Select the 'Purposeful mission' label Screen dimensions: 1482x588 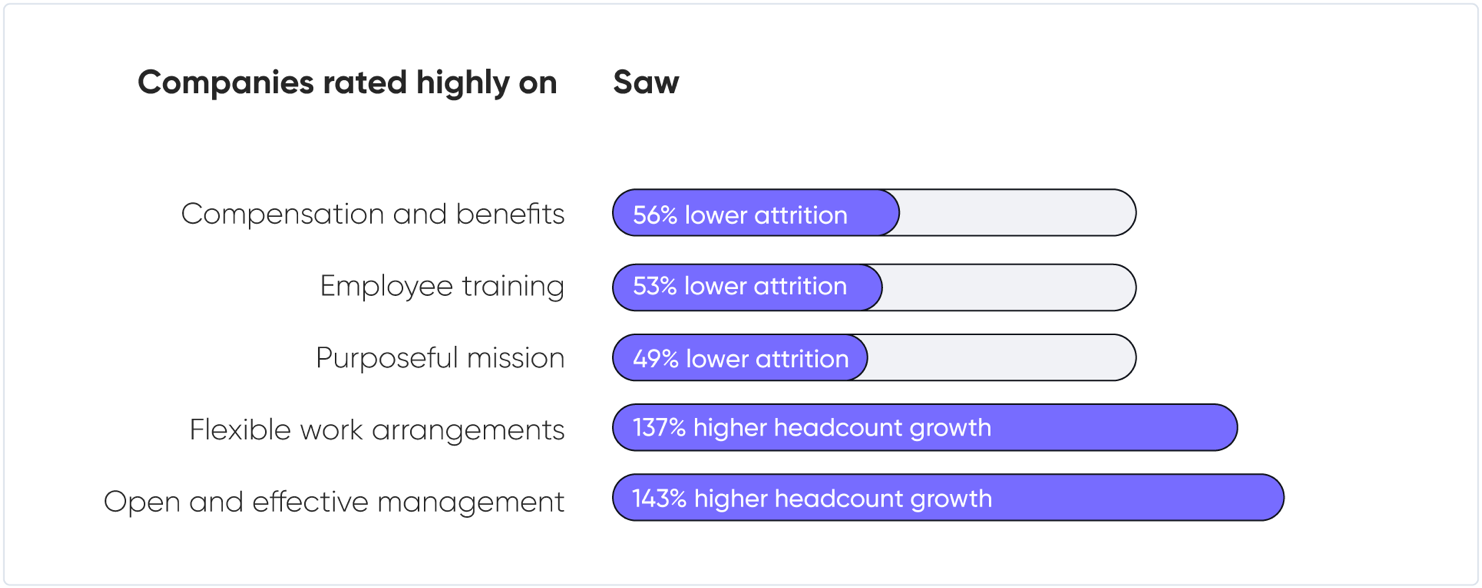(440, 358)
